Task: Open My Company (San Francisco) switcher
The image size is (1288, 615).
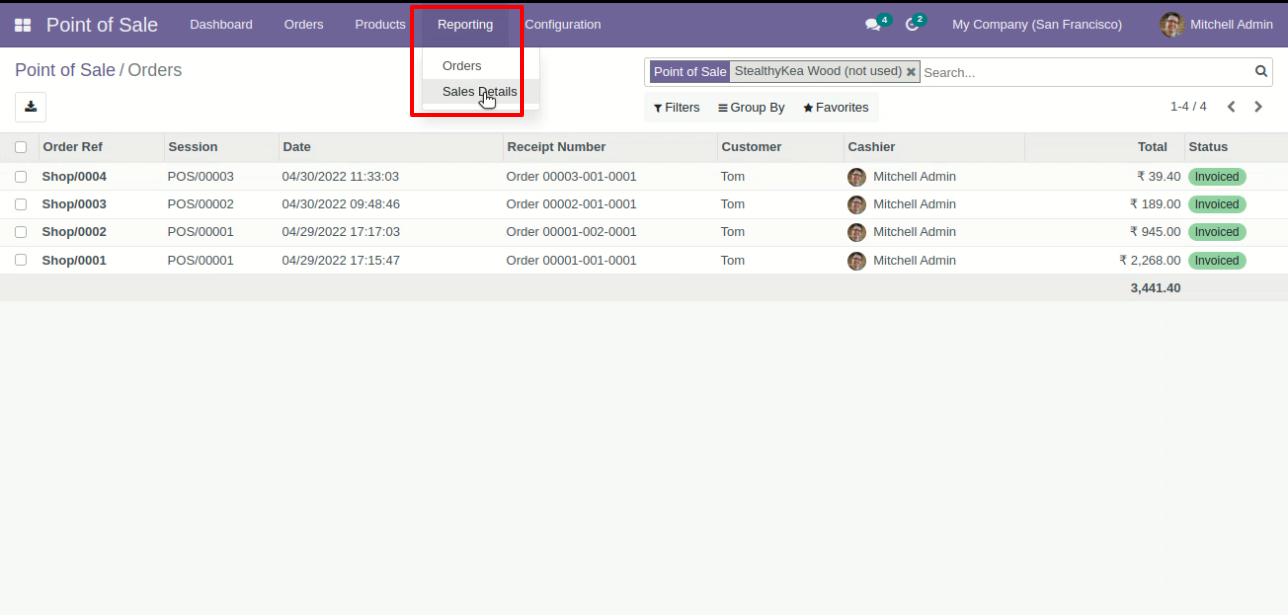Action: pos(1037,25)
